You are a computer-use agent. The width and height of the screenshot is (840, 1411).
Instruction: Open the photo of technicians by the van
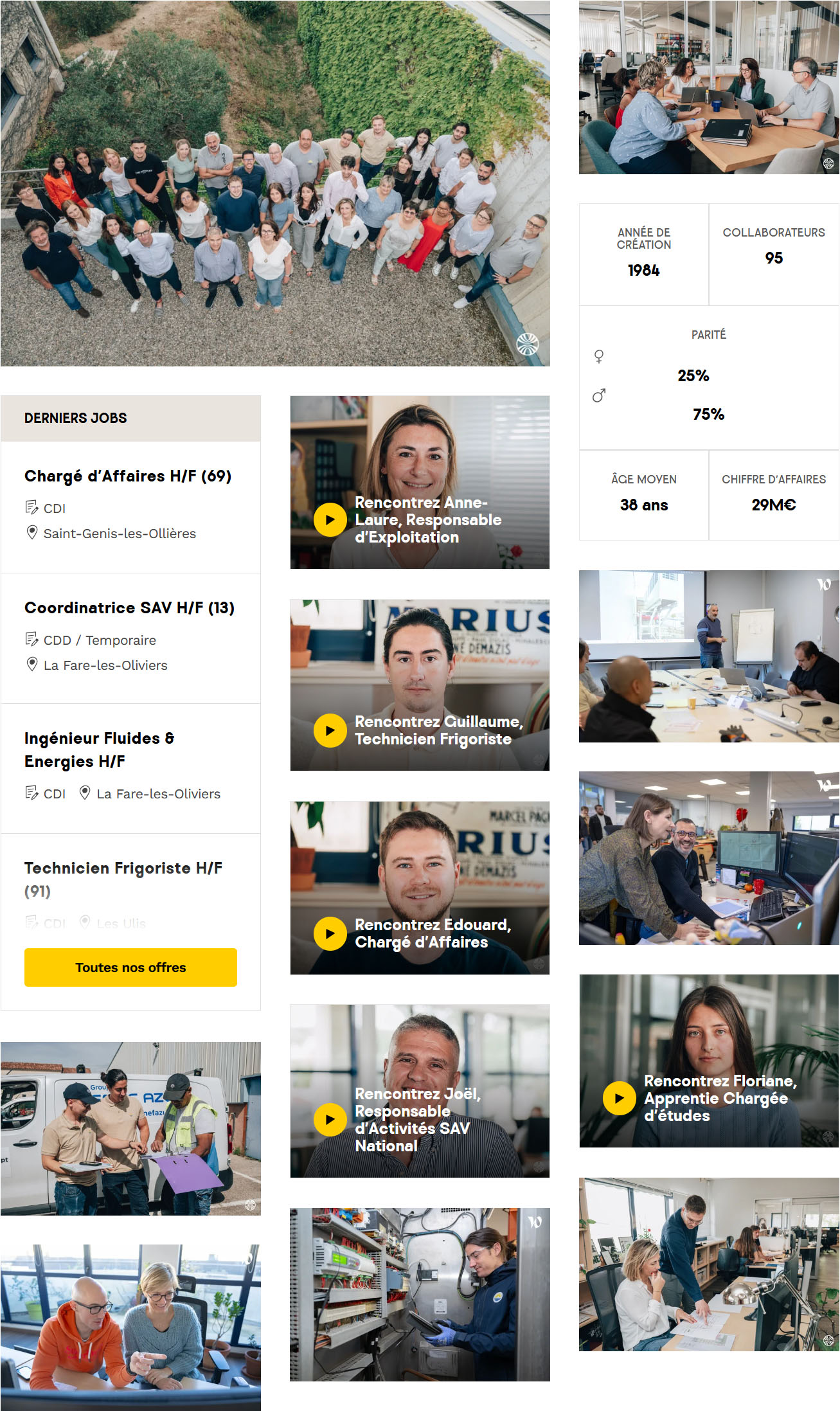pos(130,1128)
